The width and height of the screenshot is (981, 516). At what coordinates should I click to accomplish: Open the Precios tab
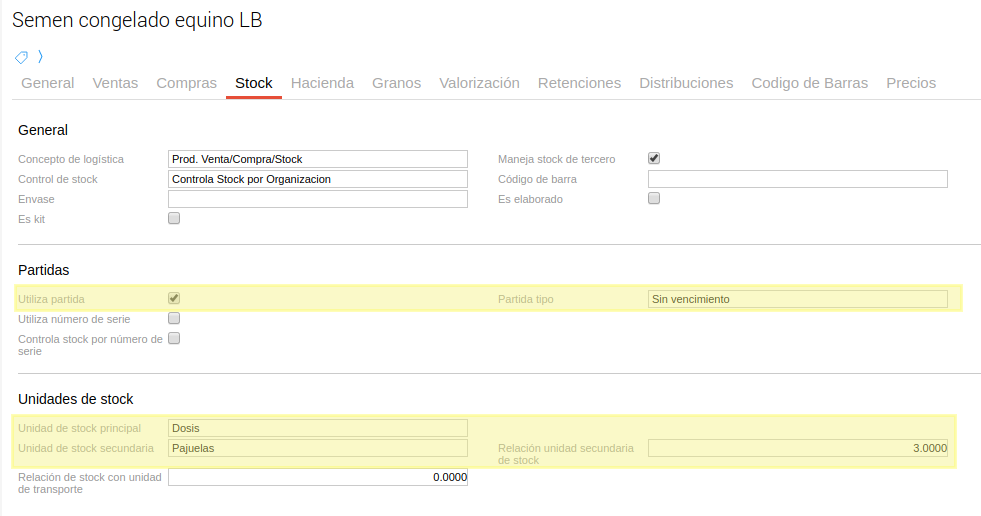tap(910, 83)
